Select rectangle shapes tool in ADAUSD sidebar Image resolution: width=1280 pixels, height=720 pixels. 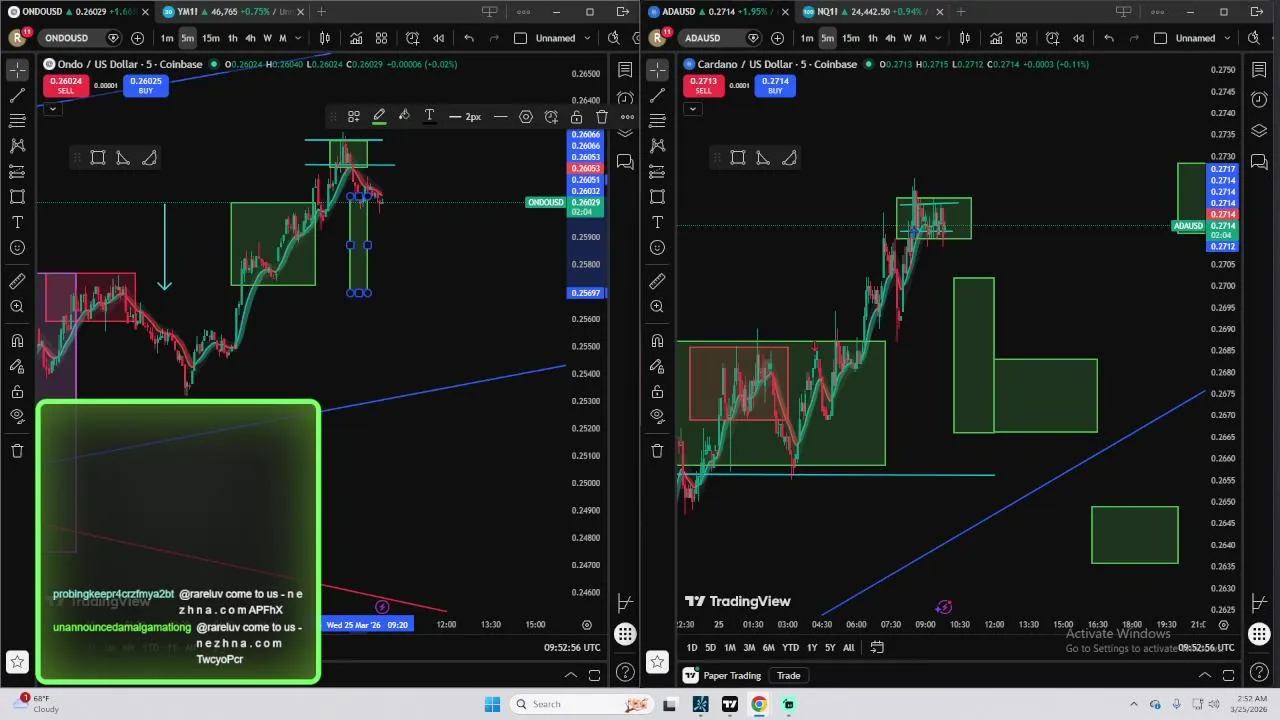click(657, 197)
